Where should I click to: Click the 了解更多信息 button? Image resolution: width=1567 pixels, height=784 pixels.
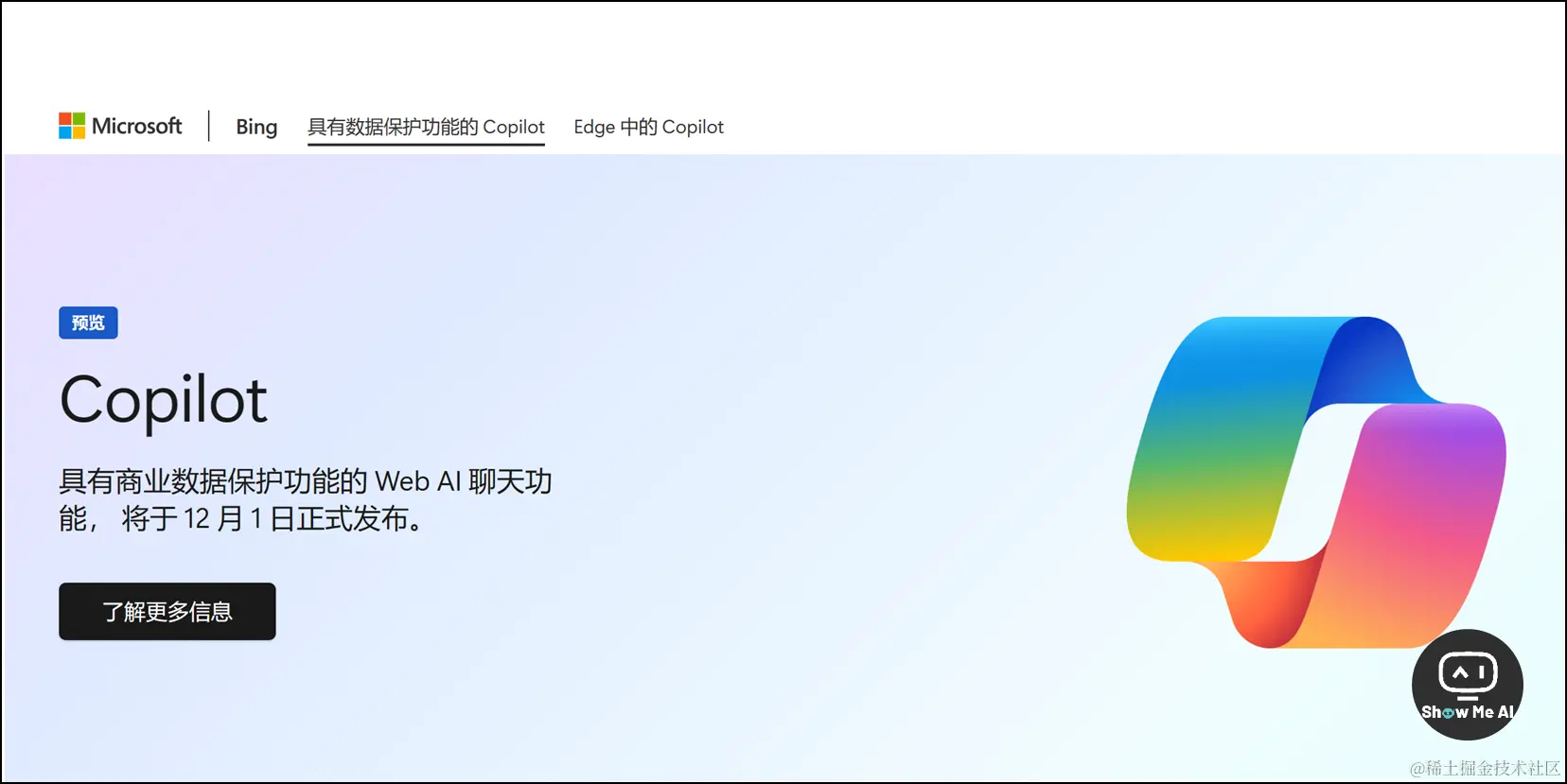click(167, 612)
